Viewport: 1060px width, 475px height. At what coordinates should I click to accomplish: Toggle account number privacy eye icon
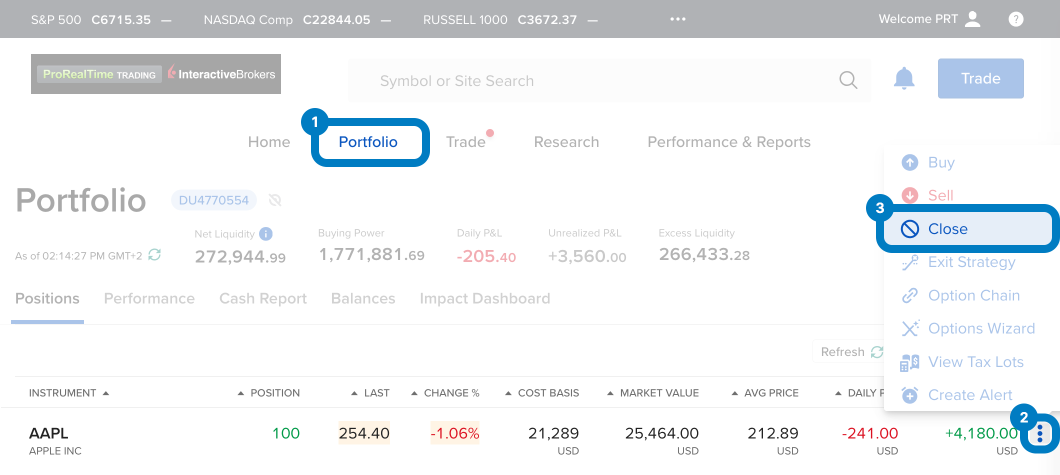[275, 200]
